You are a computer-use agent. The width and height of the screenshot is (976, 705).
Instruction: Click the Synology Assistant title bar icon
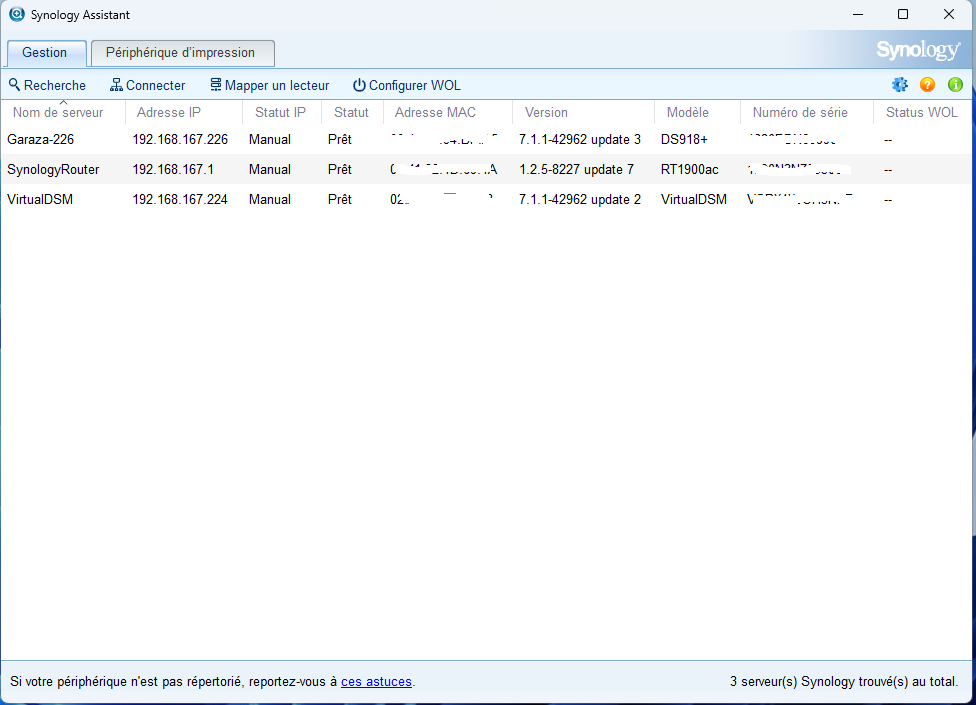click(17, 14)
